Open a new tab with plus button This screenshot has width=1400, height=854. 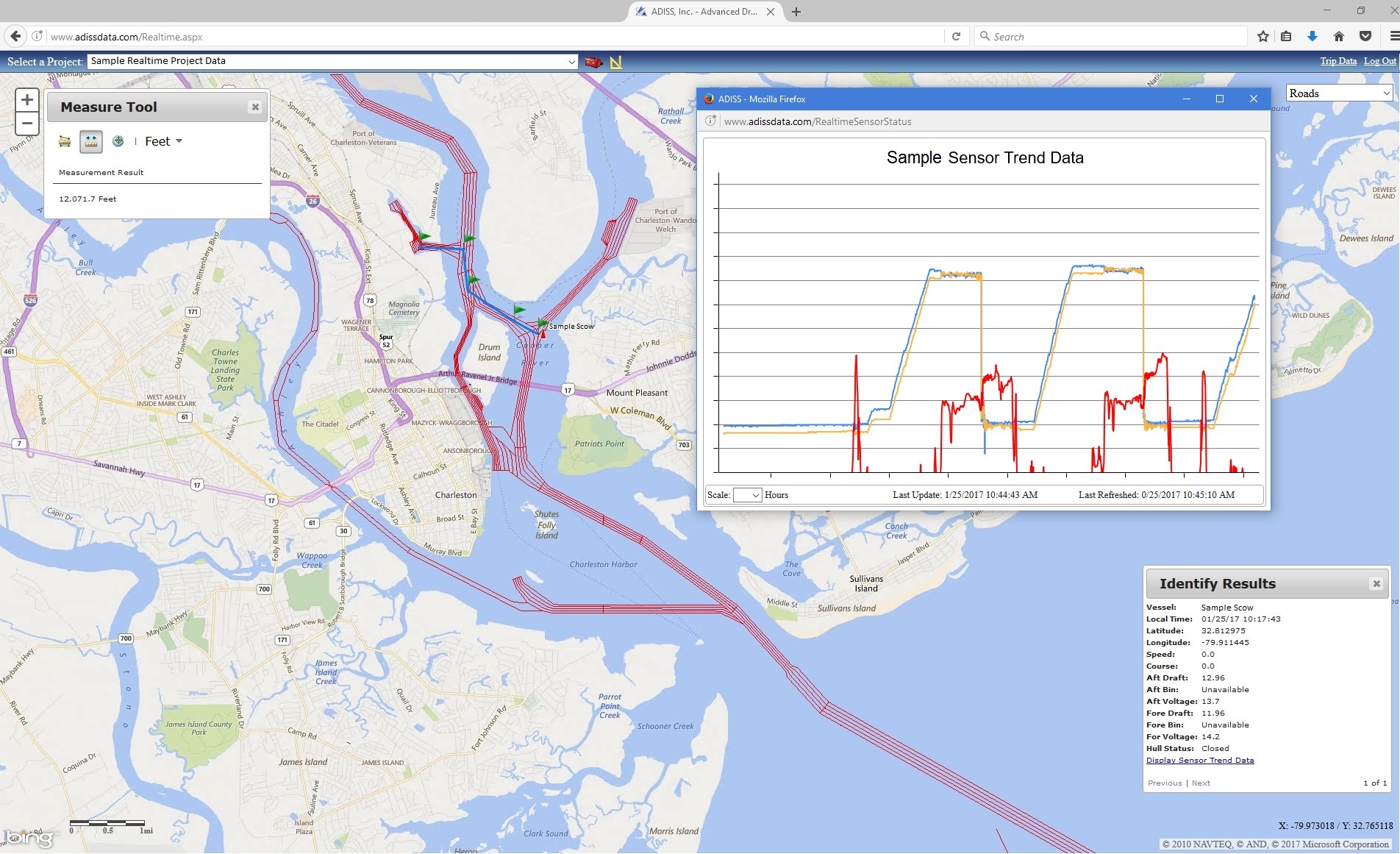(x=796, y=12)
